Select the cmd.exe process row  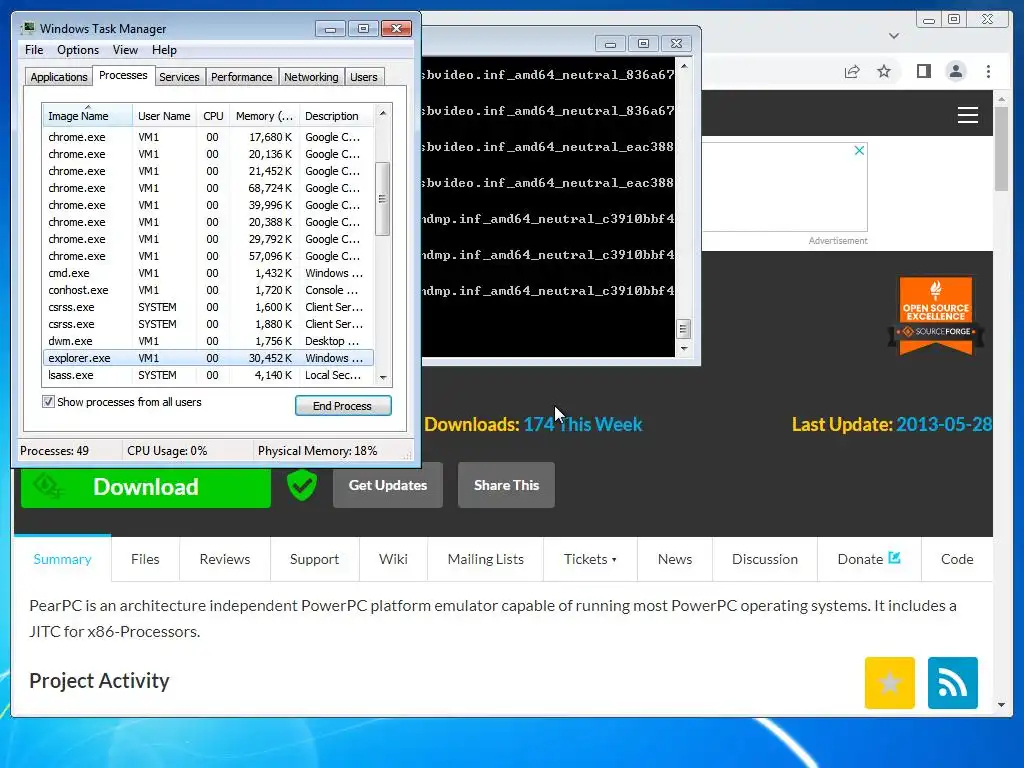pos(208,273)
